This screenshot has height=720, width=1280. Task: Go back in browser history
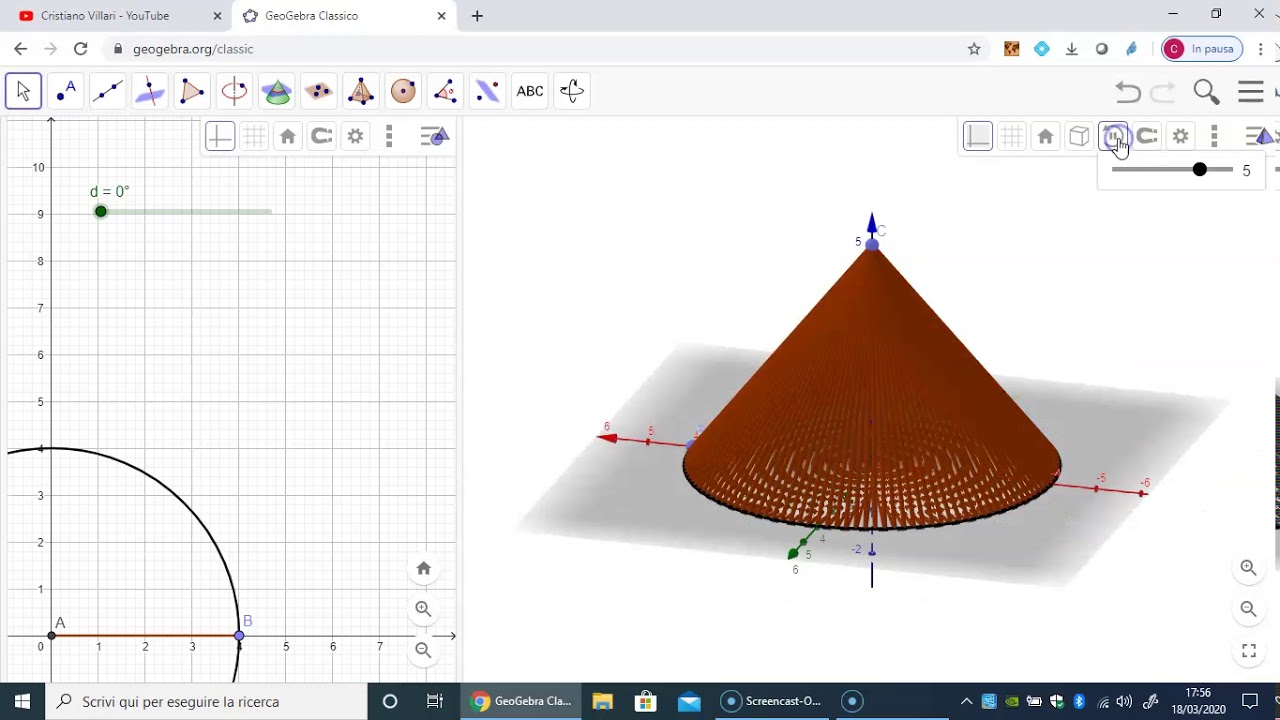pyautogui.click(x=20, y=49)
